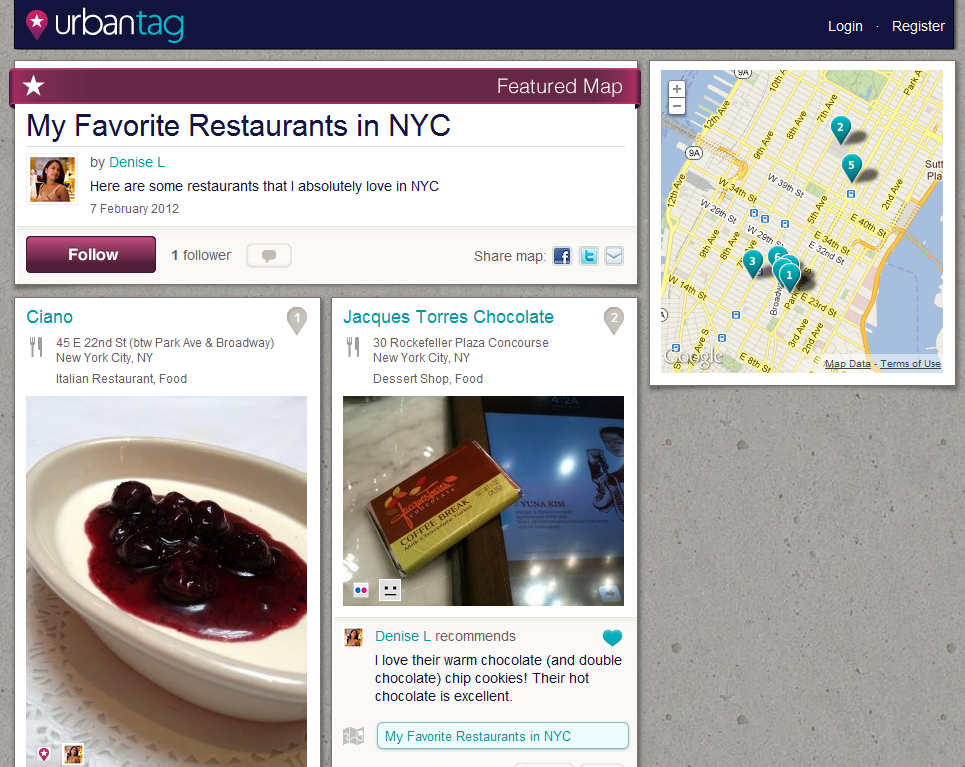Open Denise L author profile link
Viewport: 965px width, 767px height.
point(137,162)
